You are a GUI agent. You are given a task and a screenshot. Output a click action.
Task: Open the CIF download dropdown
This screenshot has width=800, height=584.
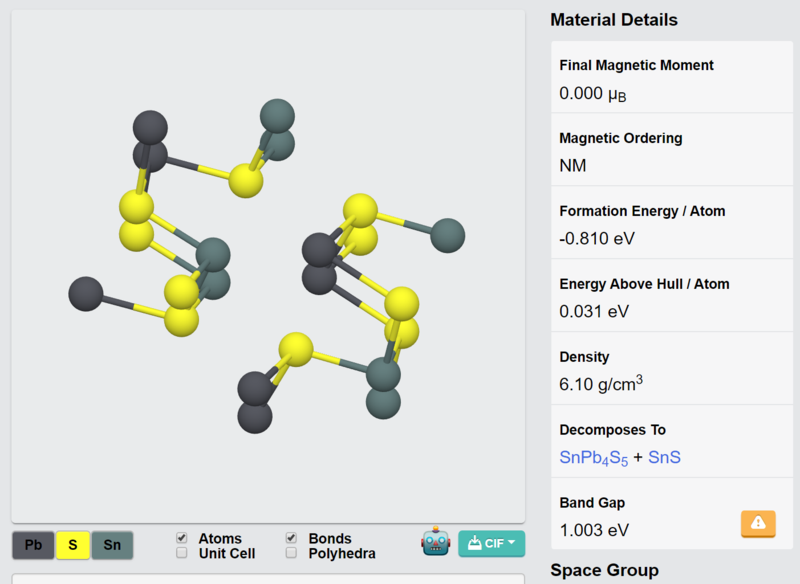coord(491,543)
